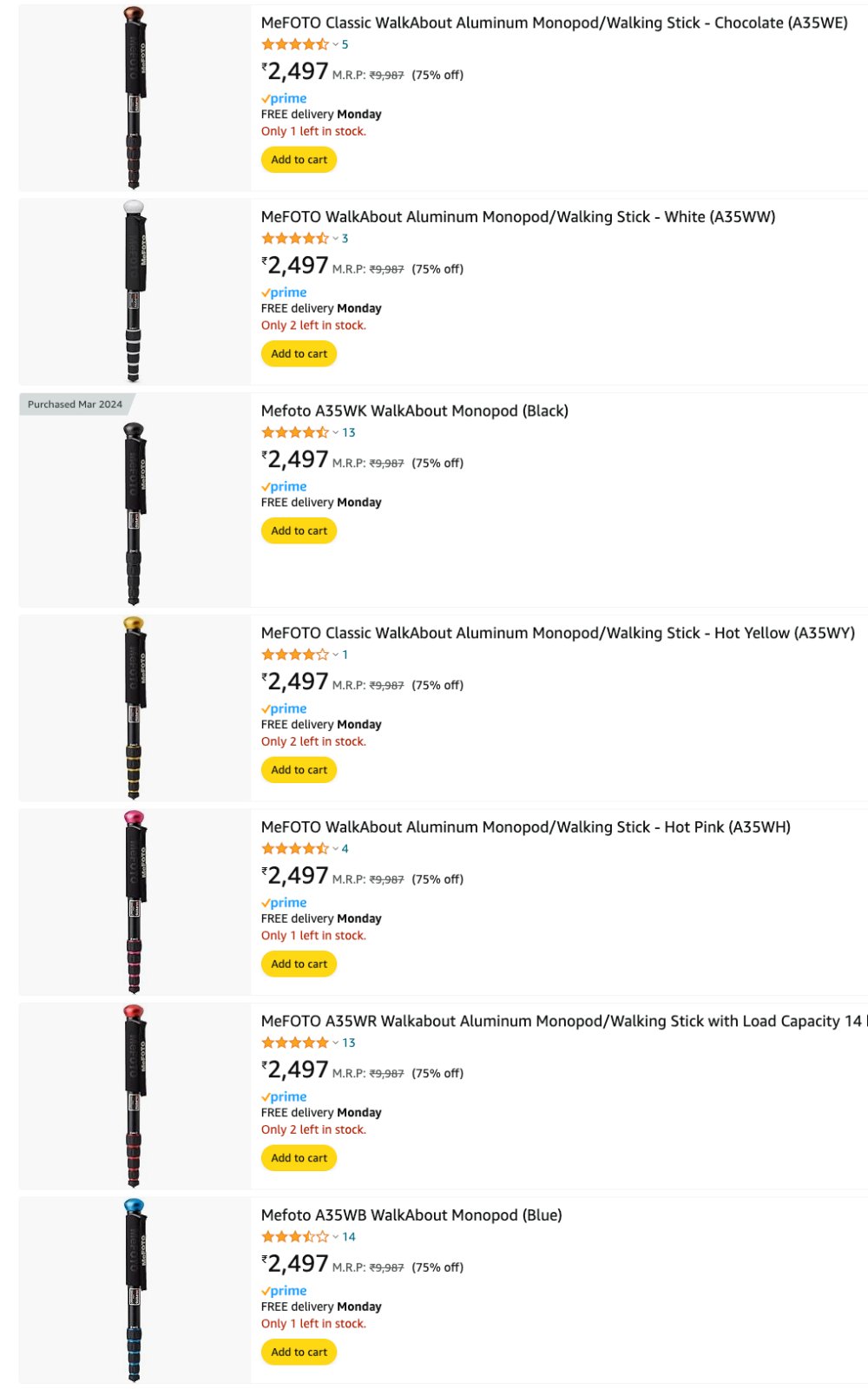The height and width of the screenshot is (1389, 868).
Task: Click the Purchased Mar 2024 badge
Action: tap(76, 405)
